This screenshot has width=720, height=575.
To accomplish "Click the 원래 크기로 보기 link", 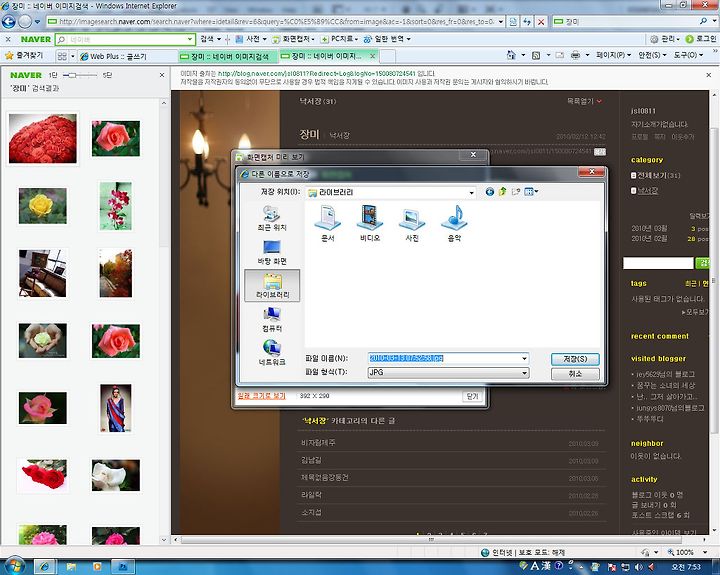I will (262, 396).
